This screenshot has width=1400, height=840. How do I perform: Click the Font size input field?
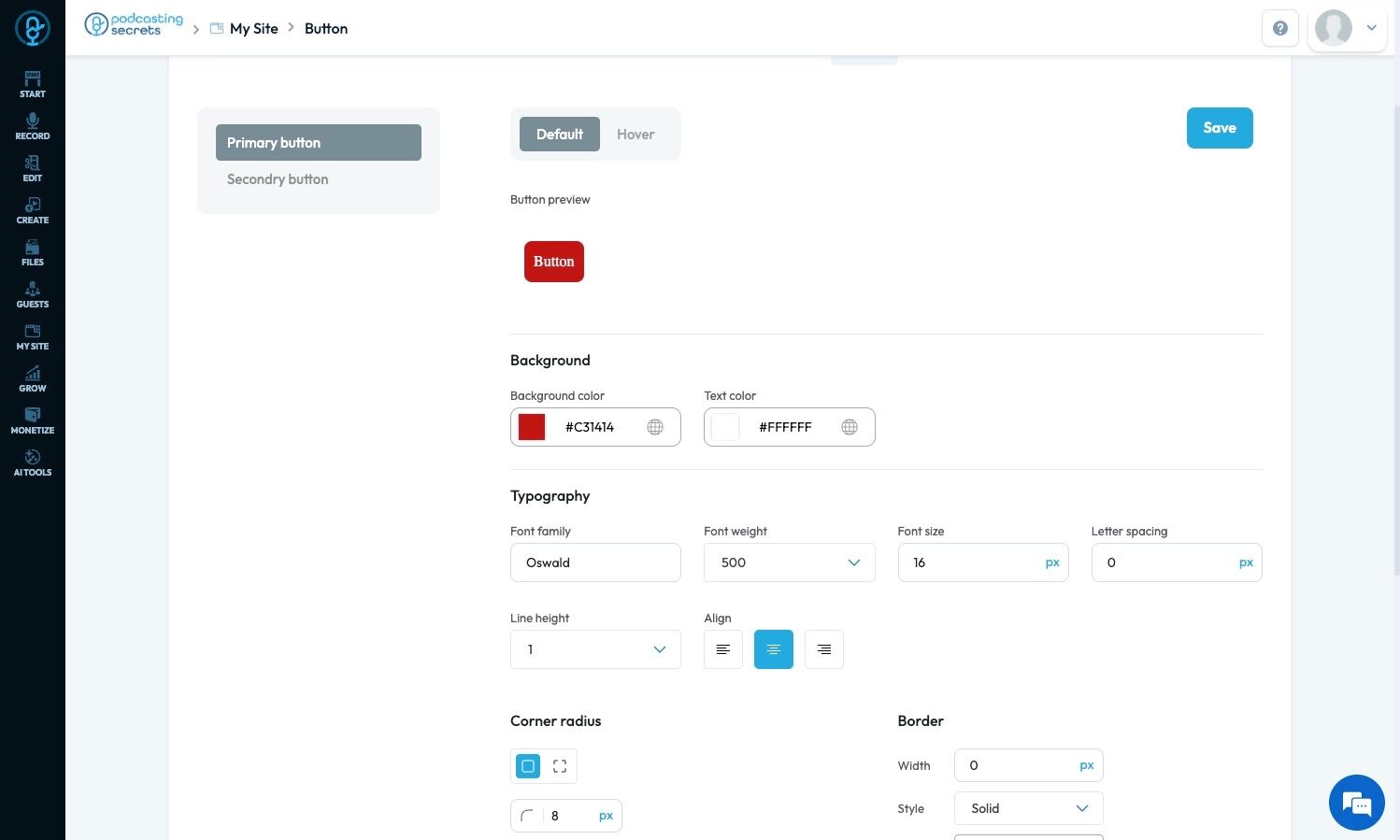(x=982, y=562)
